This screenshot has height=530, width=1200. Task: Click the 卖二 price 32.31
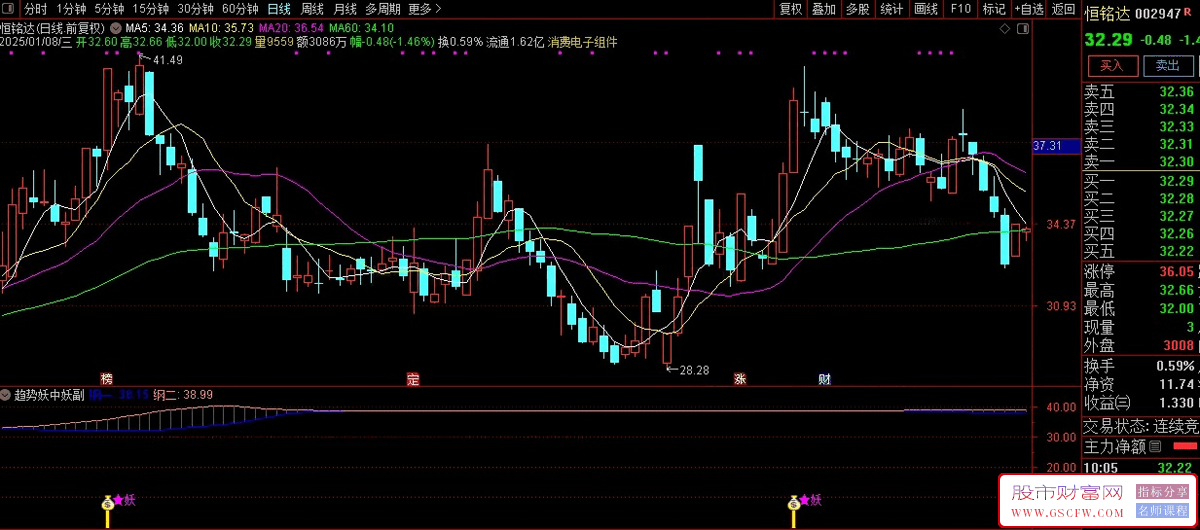click(1177, 144)
